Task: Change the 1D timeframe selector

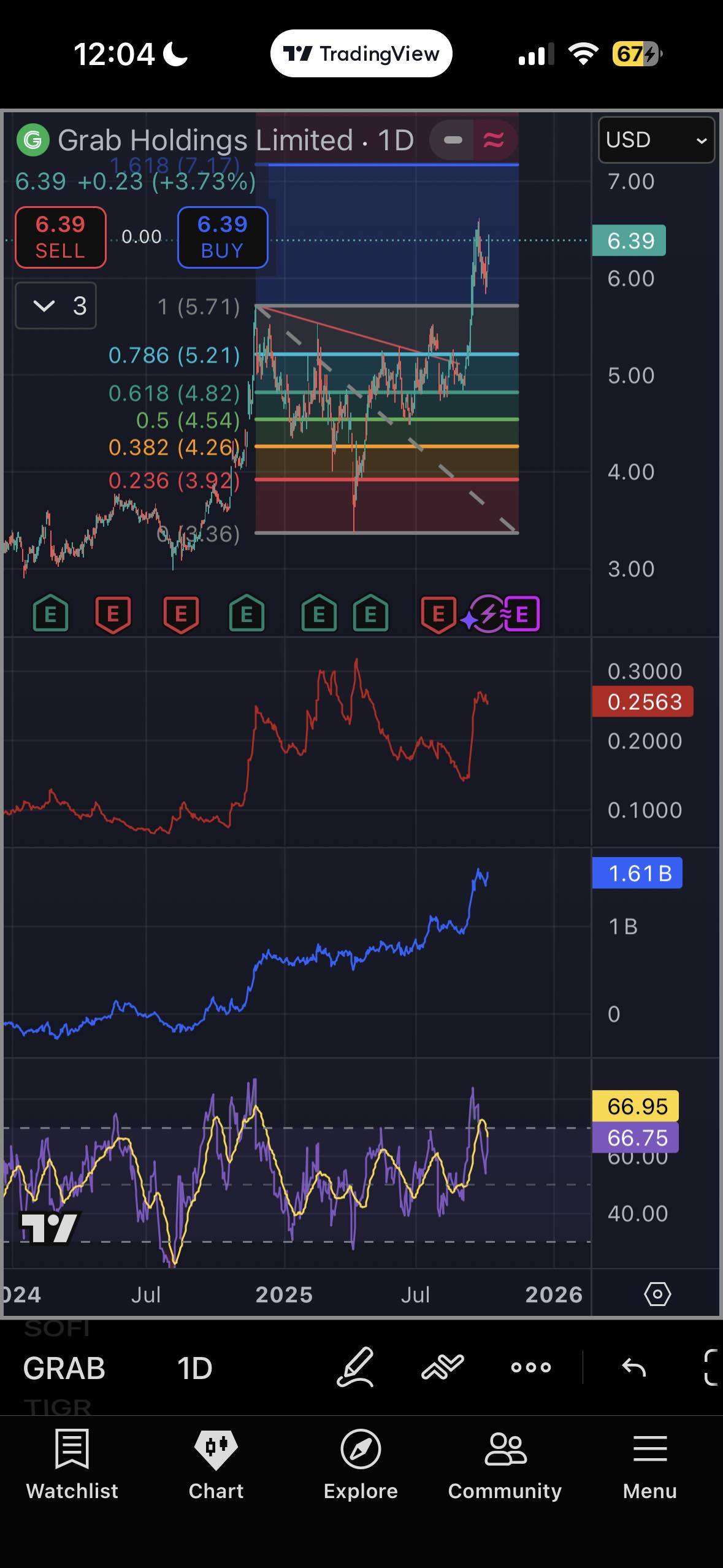Action: tap(195, 1368)
